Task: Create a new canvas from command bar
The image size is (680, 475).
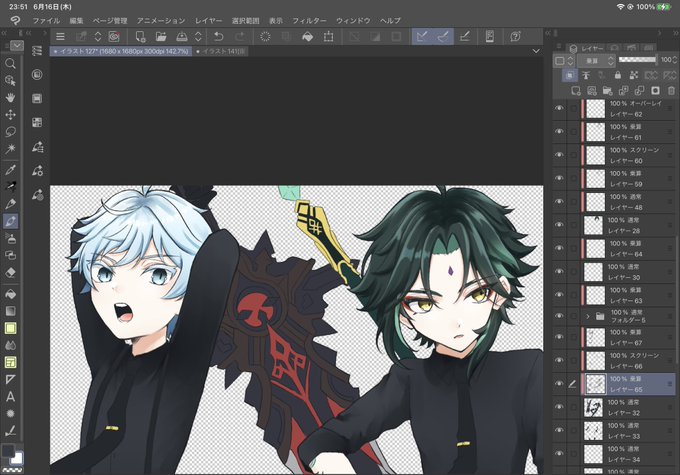Action: [140, 36]
